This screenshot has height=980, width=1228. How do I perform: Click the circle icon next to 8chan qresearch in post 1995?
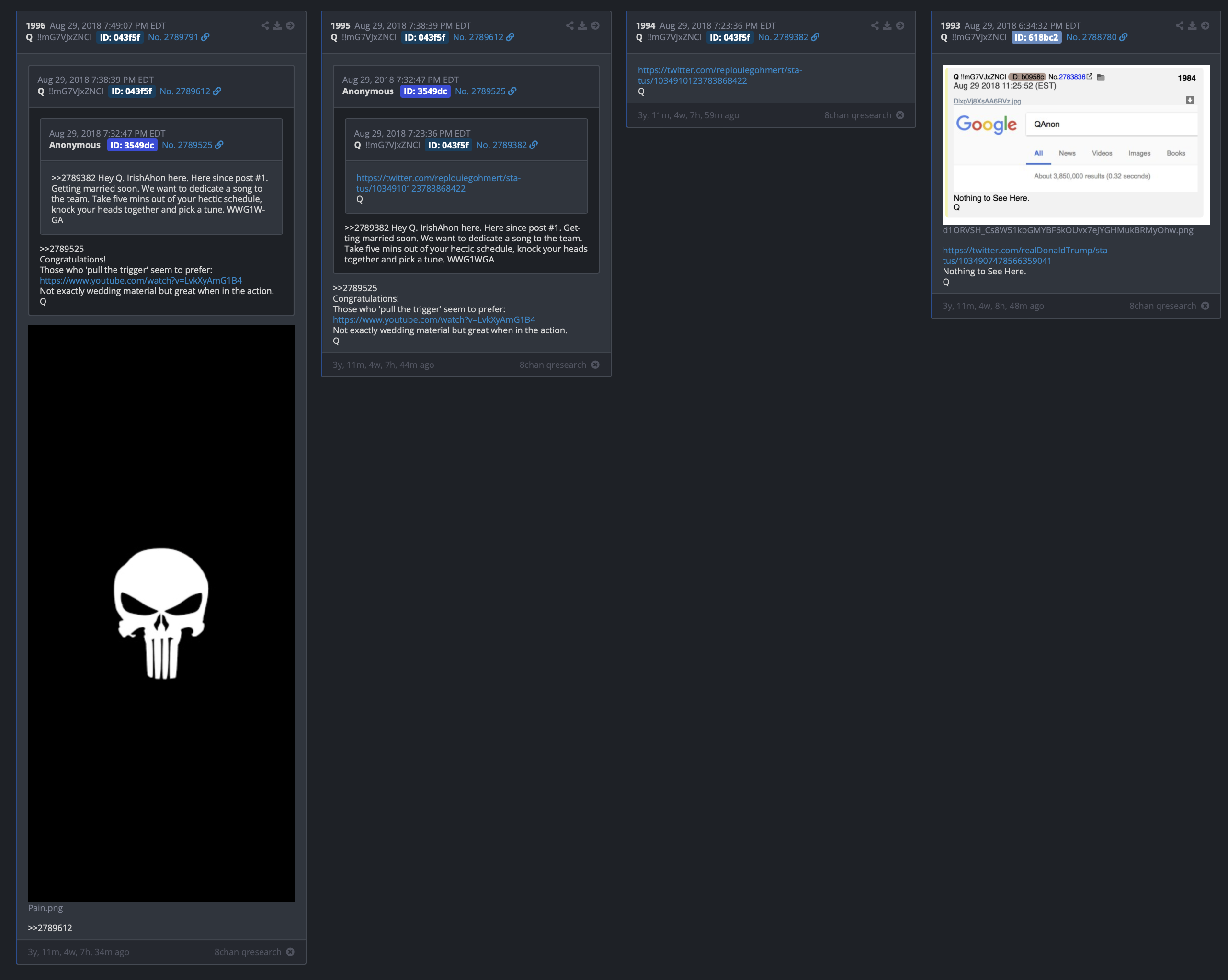[595, 365]
